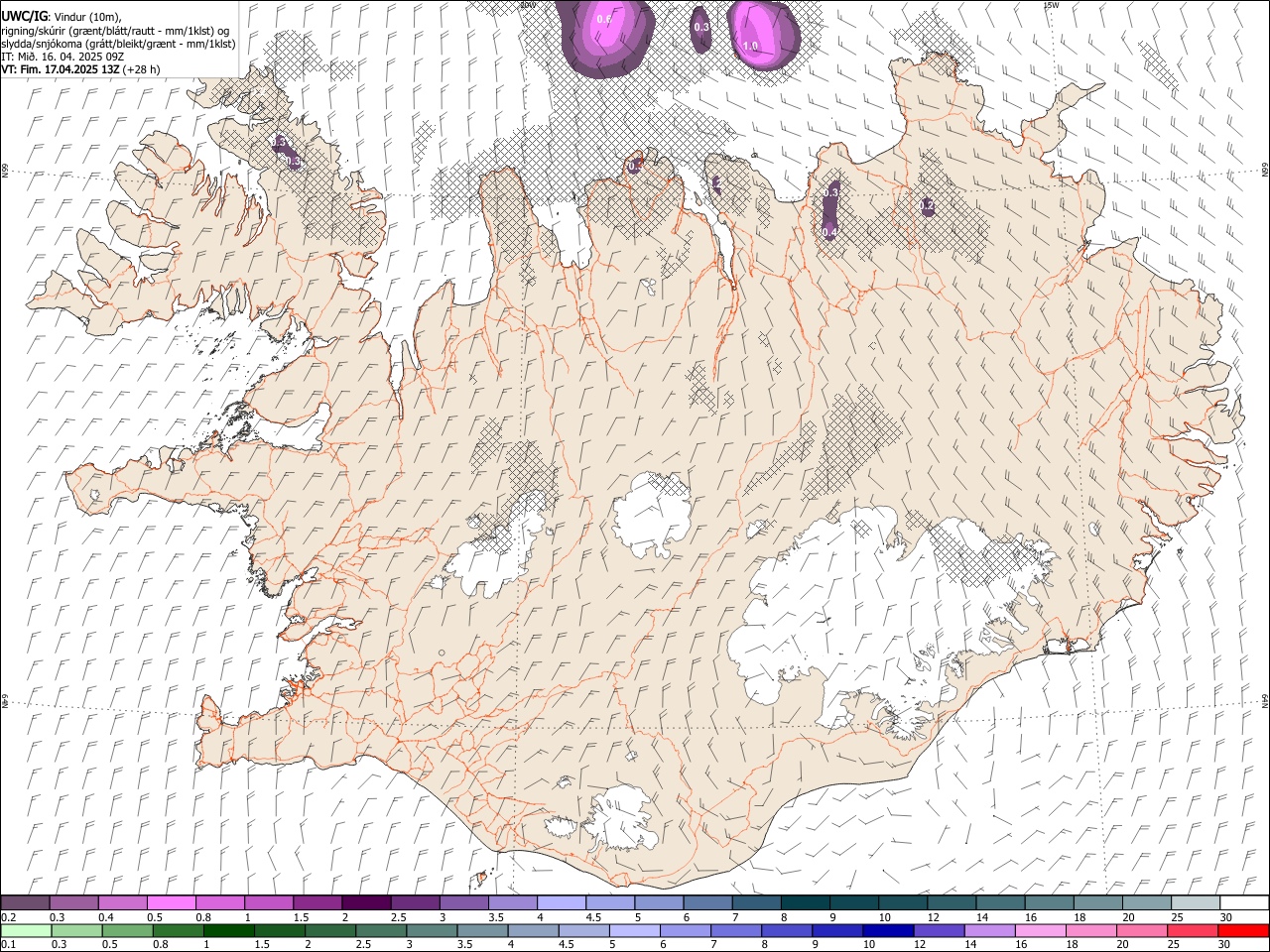Pick the light gray snow legend swatch labeled 25
The width and height of the screenshot is (1270, 952).
(1196, 902)
